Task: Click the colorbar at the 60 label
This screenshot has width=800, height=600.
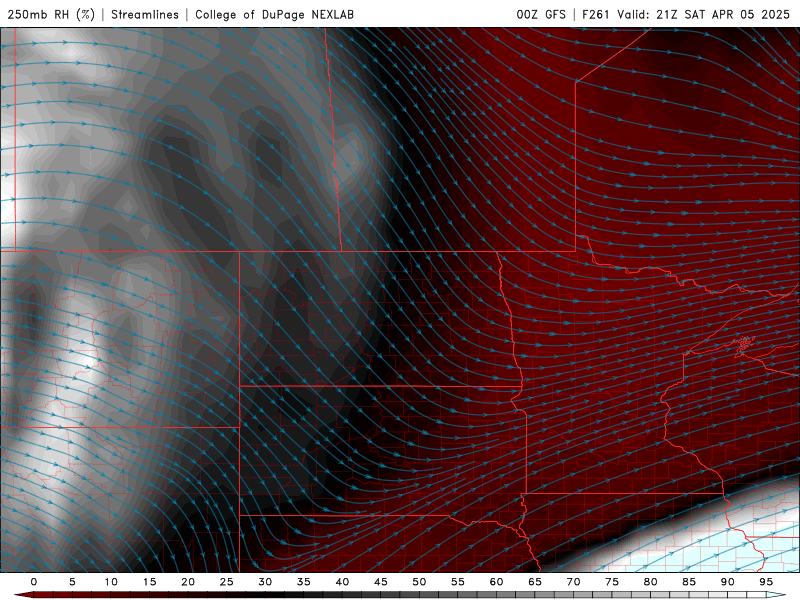Action: click(496, 582)
